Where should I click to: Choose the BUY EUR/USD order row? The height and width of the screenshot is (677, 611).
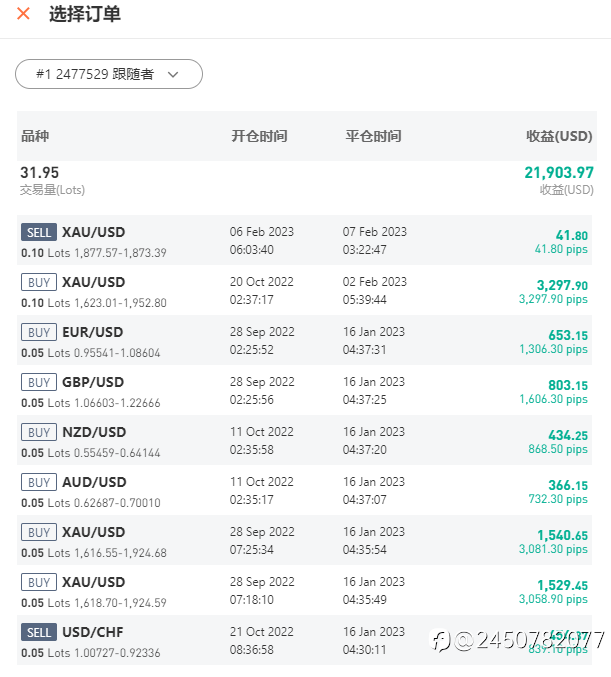(304, 340)
